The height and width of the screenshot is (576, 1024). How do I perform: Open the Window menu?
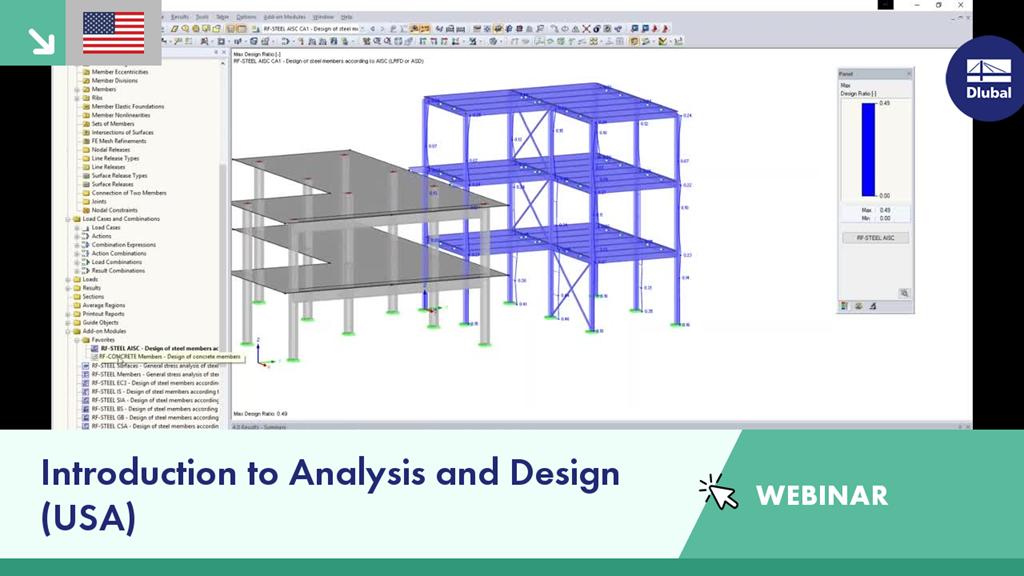[323, 17]
